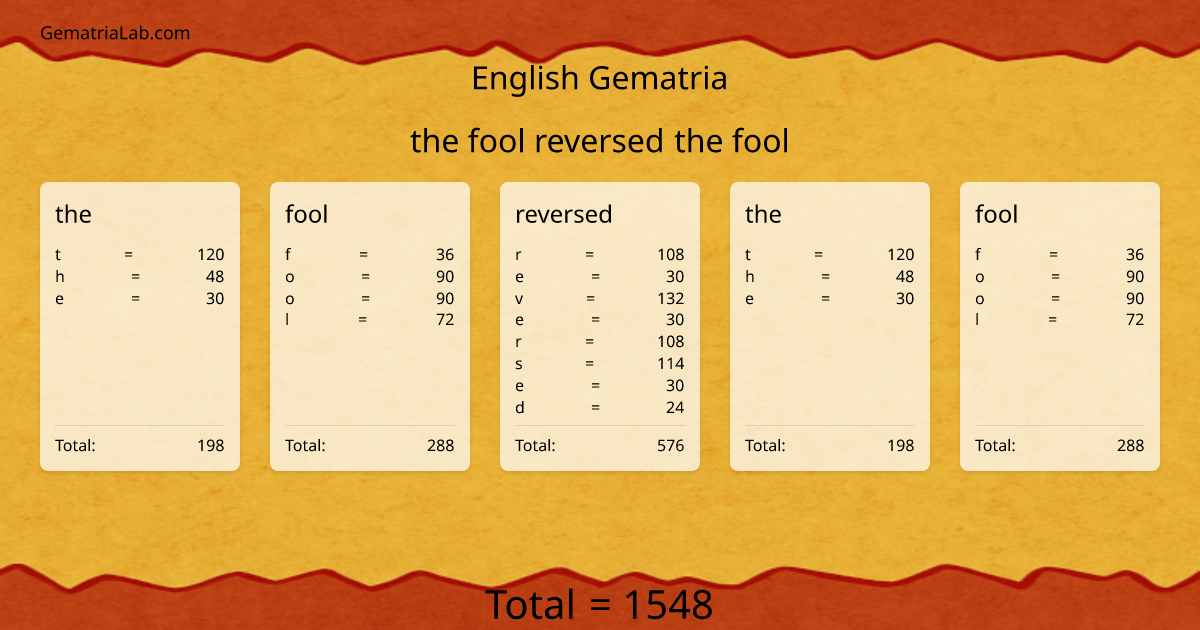1200x630 pixels.
Task: Select the 576 total of the reversed card
Action: tap(671, 445)
